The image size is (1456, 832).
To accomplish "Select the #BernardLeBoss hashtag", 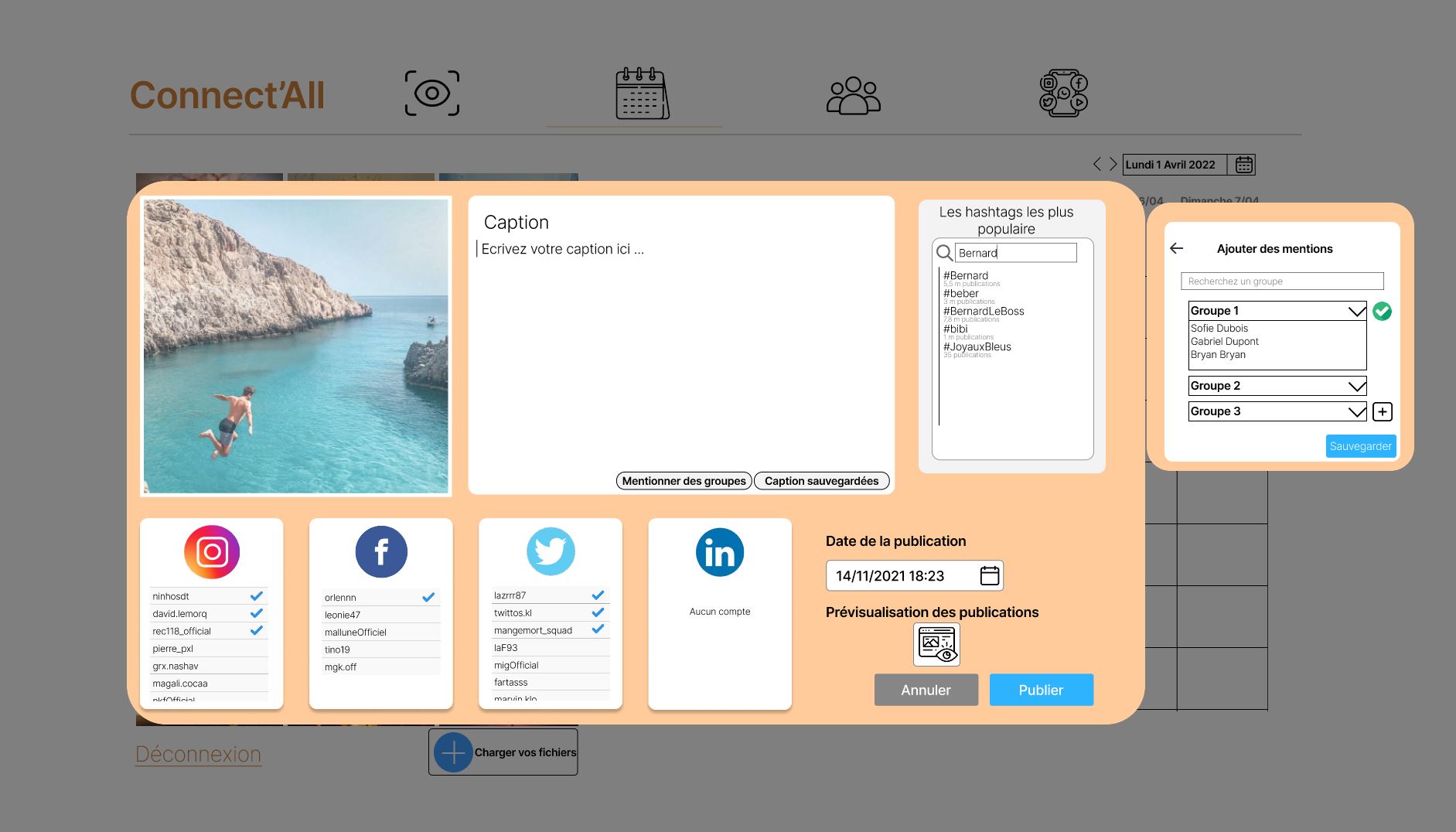I will (x=984, y=311).
